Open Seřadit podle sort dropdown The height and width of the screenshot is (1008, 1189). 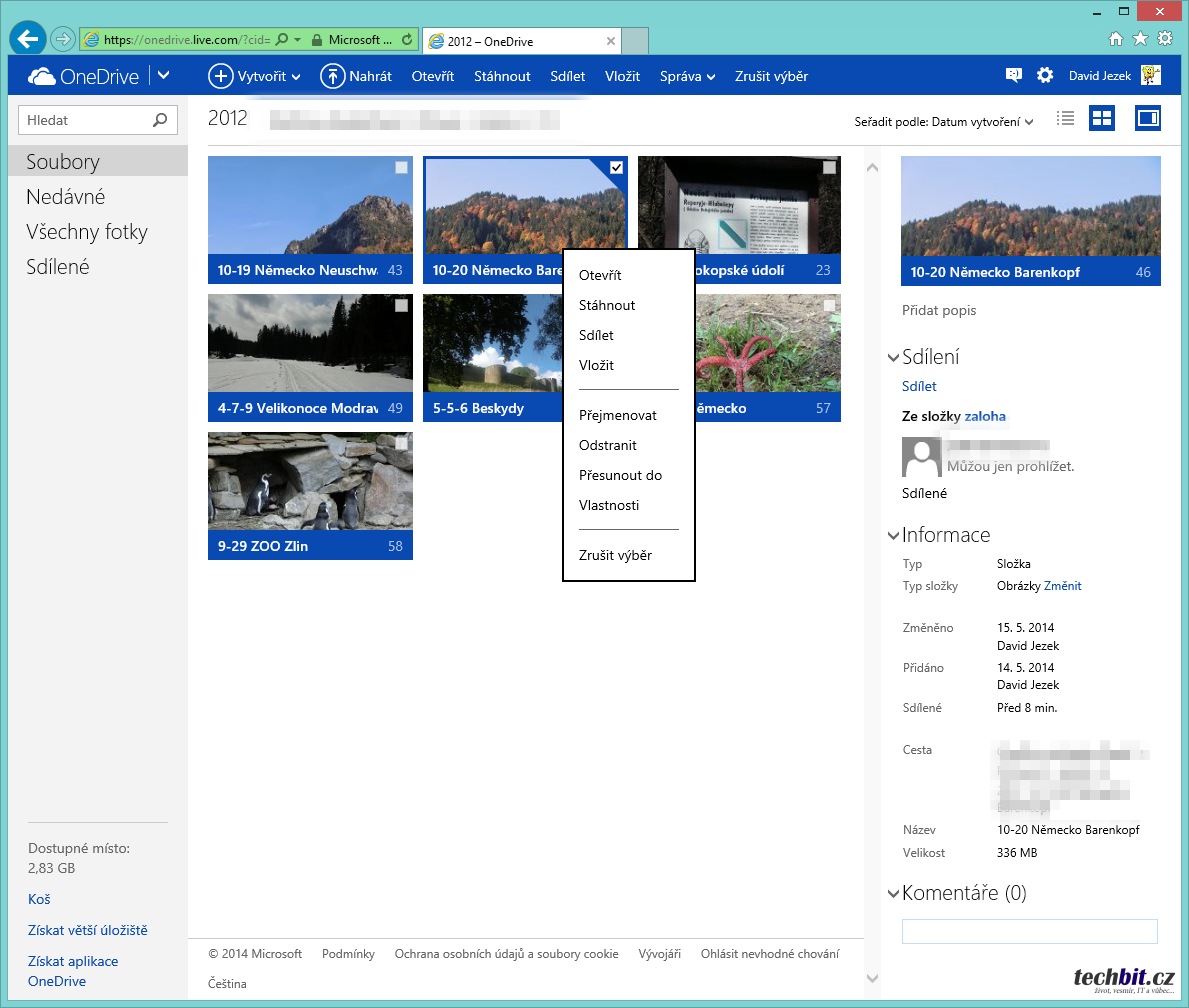943,122
